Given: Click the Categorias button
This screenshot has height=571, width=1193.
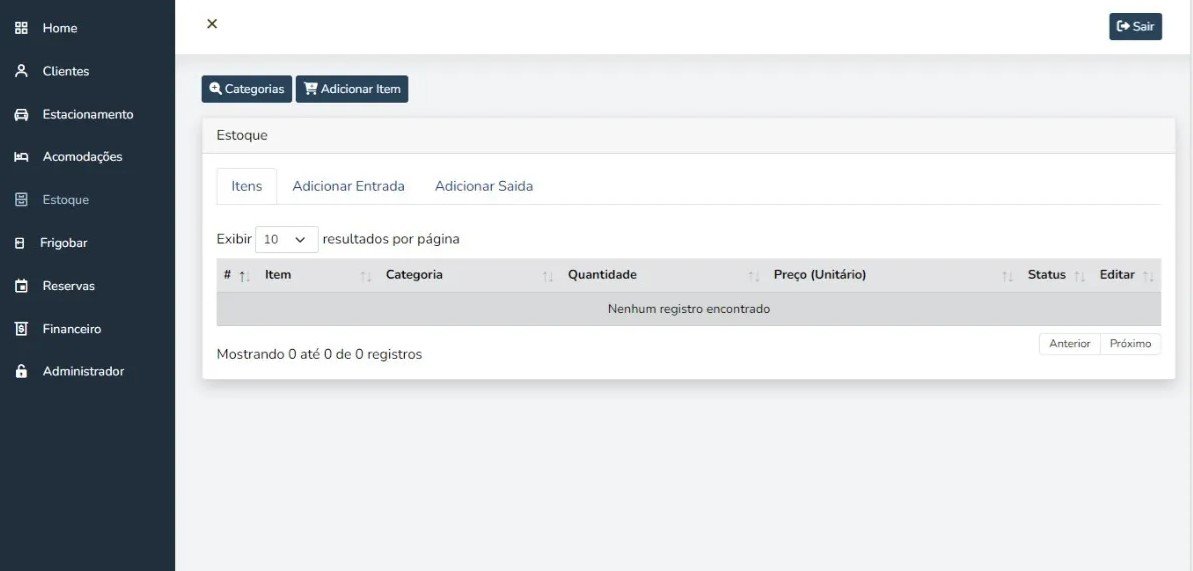Looking at the screenshot, I should pyautogui.click(x=247, y=89).
